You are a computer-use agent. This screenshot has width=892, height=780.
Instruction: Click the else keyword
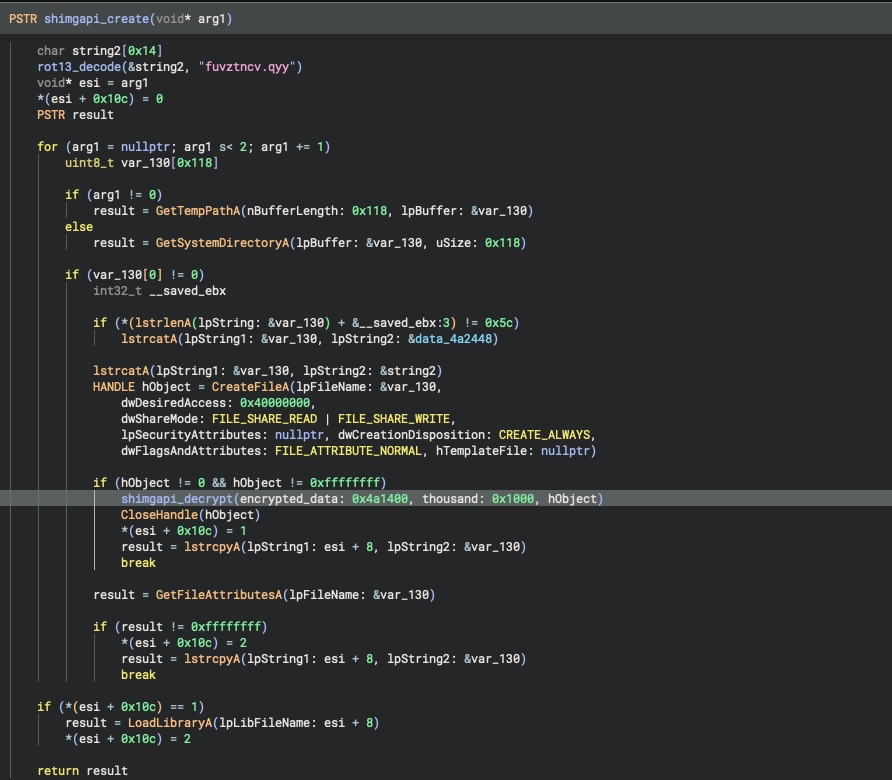point(79,226)
